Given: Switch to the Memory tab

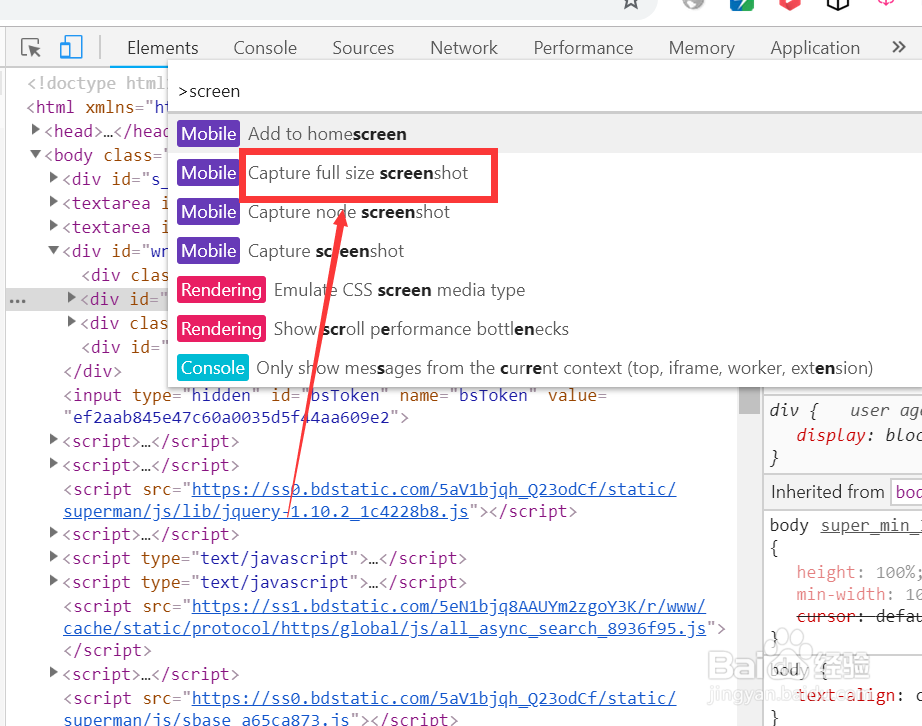Looking at the screenshot, I should pyautogui.click(x=701, y=48).
